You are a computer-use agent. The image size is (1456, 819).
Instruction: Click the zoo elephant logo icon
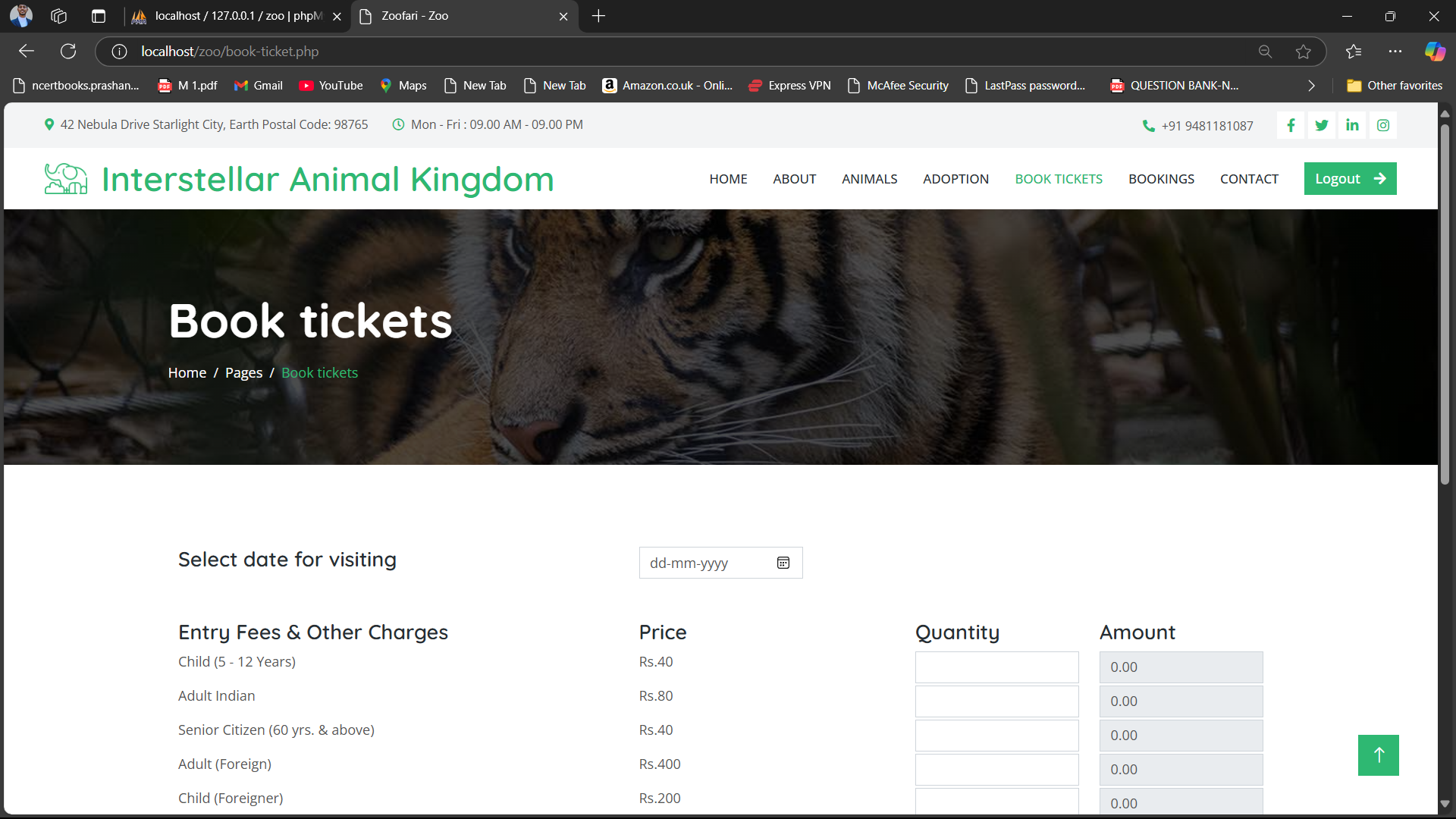pos(66,179)
